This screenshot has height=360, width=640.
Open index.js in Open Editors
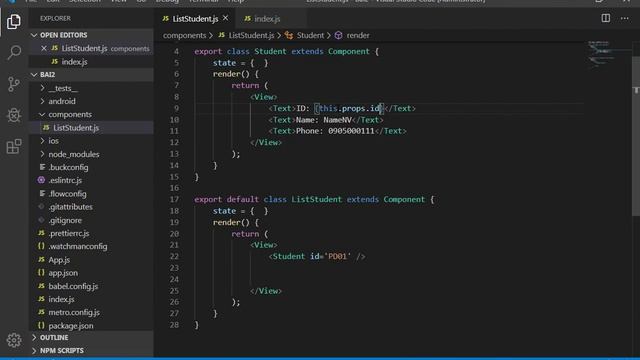click(91, 62)
